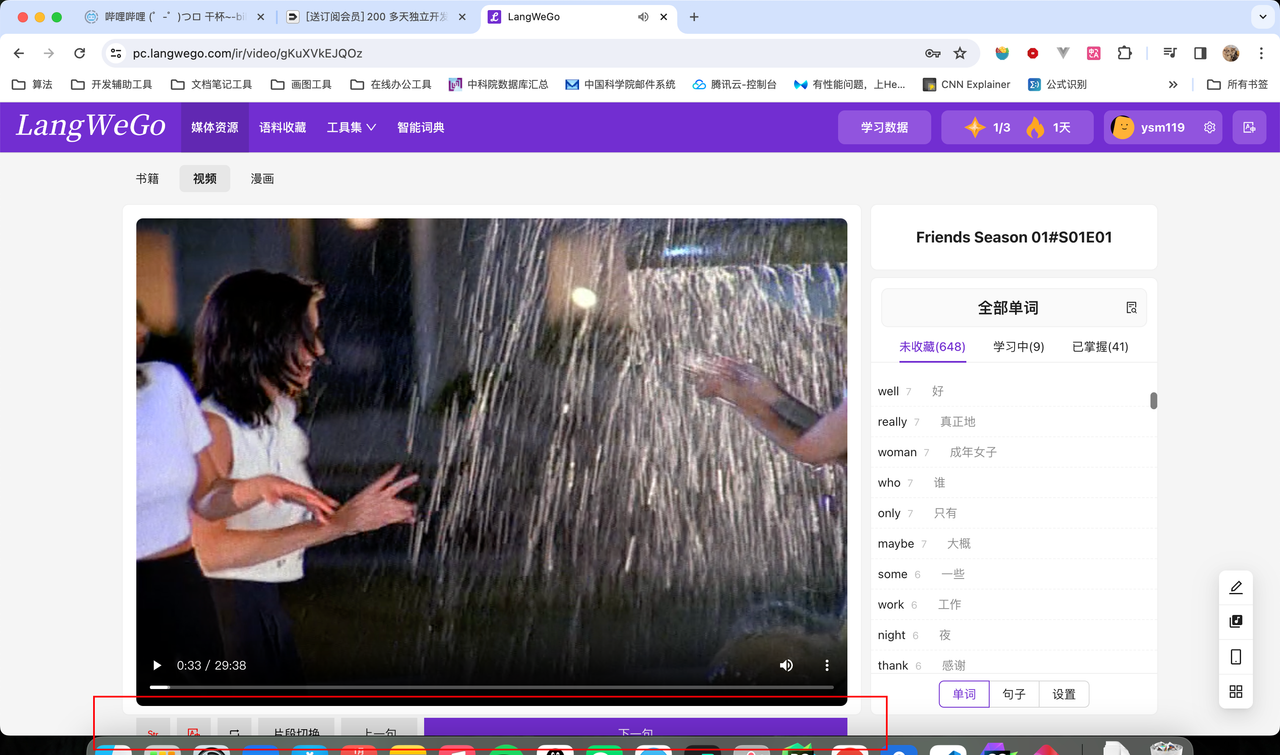Focus the address bar URL field
The height and width of the screenshot is (755, 1280).
coord(520,53)
